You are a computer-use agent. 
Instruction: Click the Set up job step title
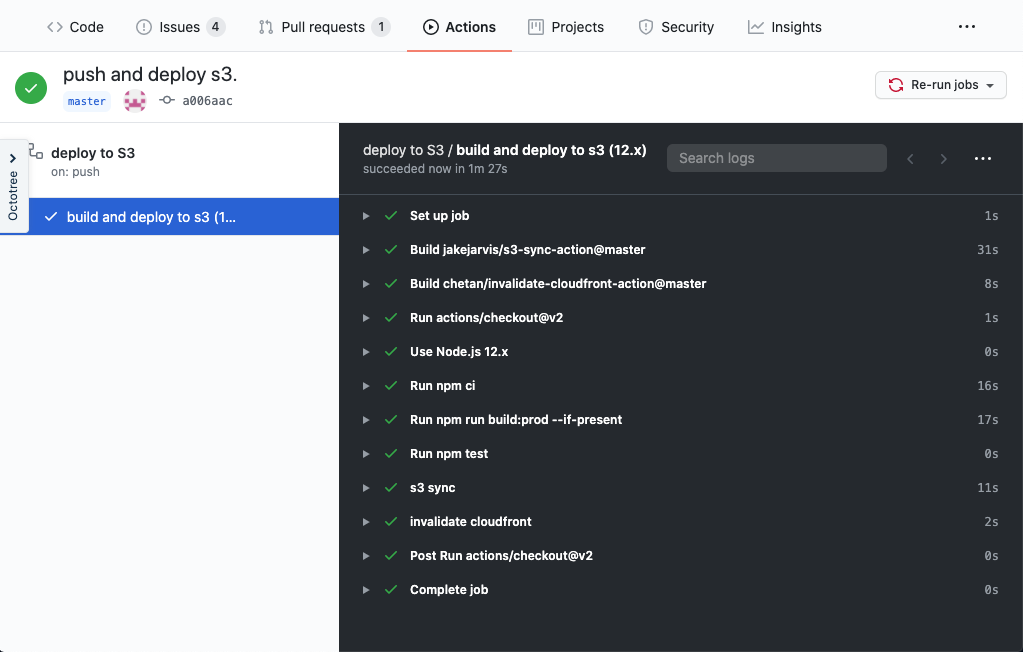pos(439,215)
